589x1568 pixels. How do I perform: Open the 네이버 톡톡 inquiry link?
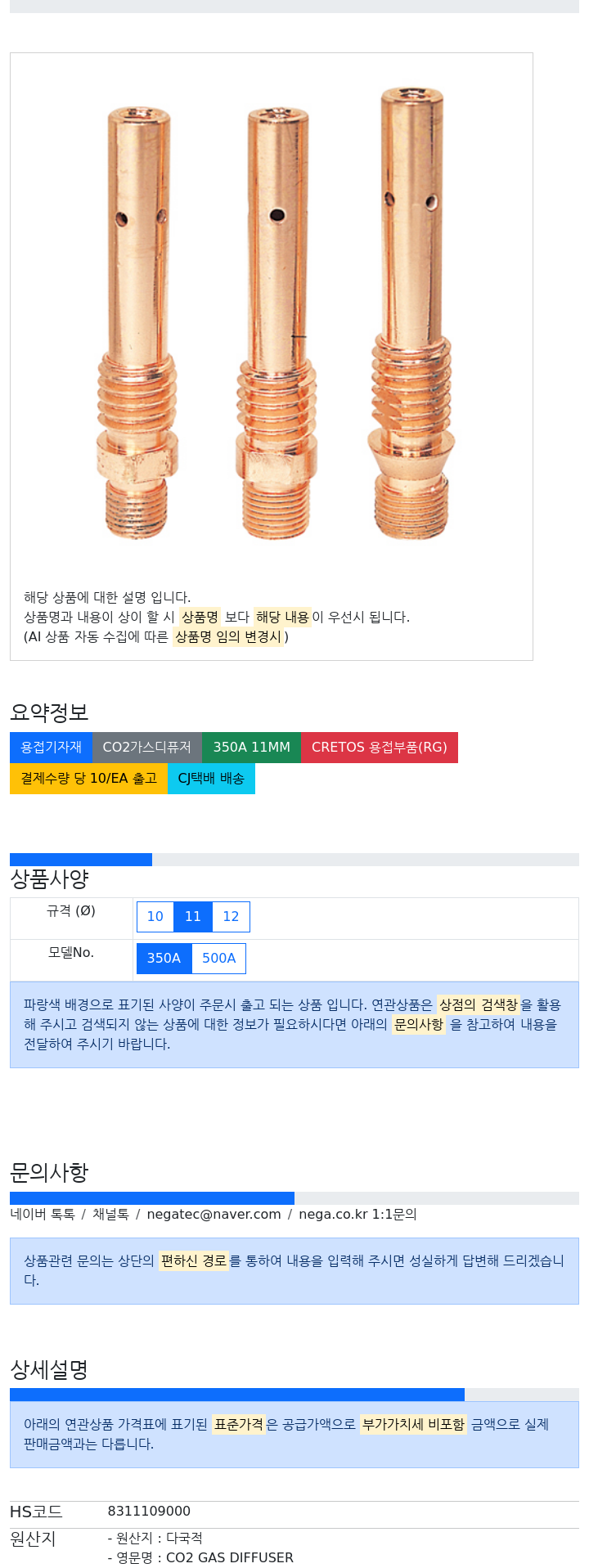pos(43,1215)
